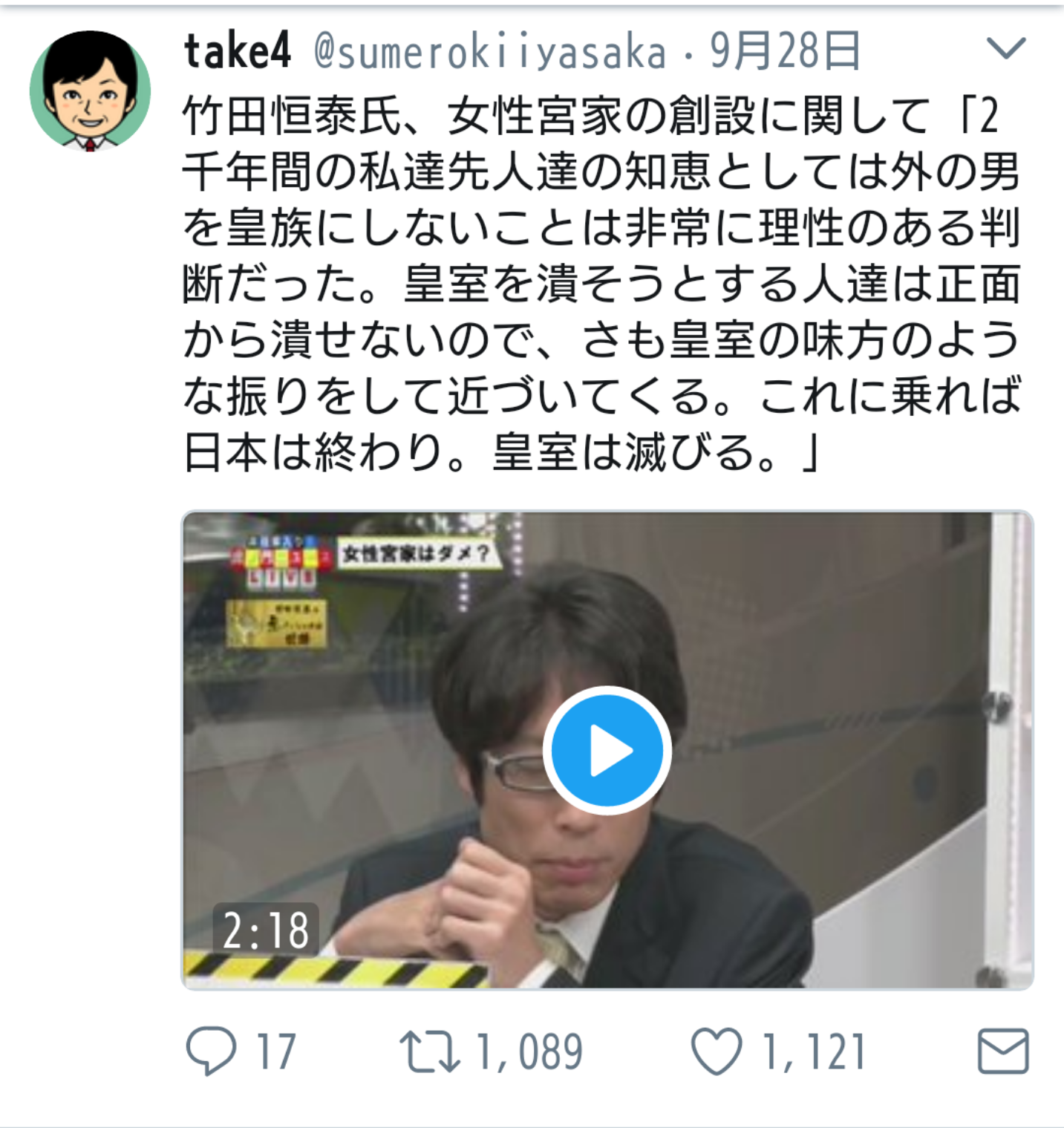
Task: View the 1,089 retweets count
Action: [529, 1052]
